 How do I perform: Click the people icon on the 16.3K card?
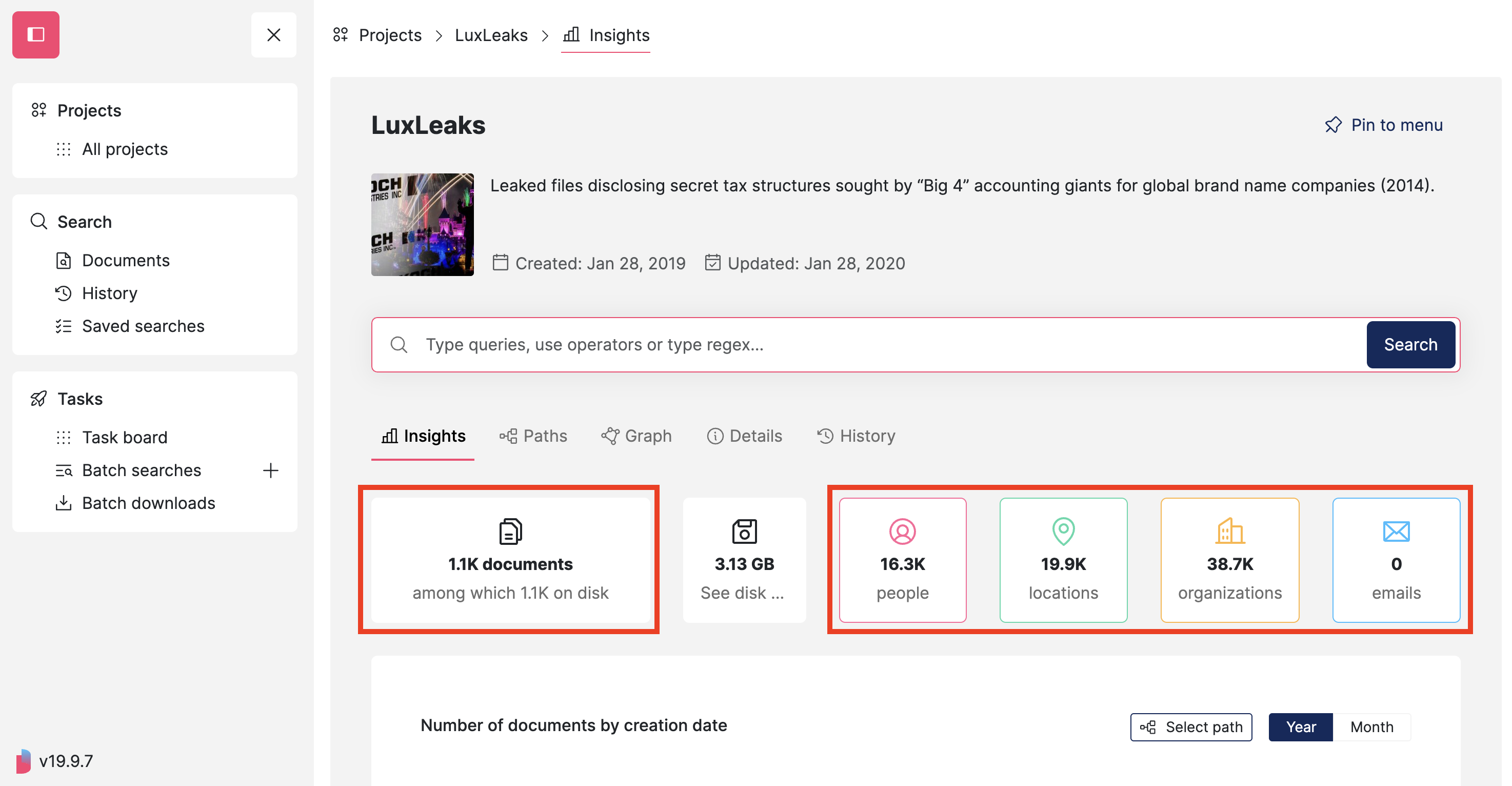pyautogui.click(x=902, y=532)
